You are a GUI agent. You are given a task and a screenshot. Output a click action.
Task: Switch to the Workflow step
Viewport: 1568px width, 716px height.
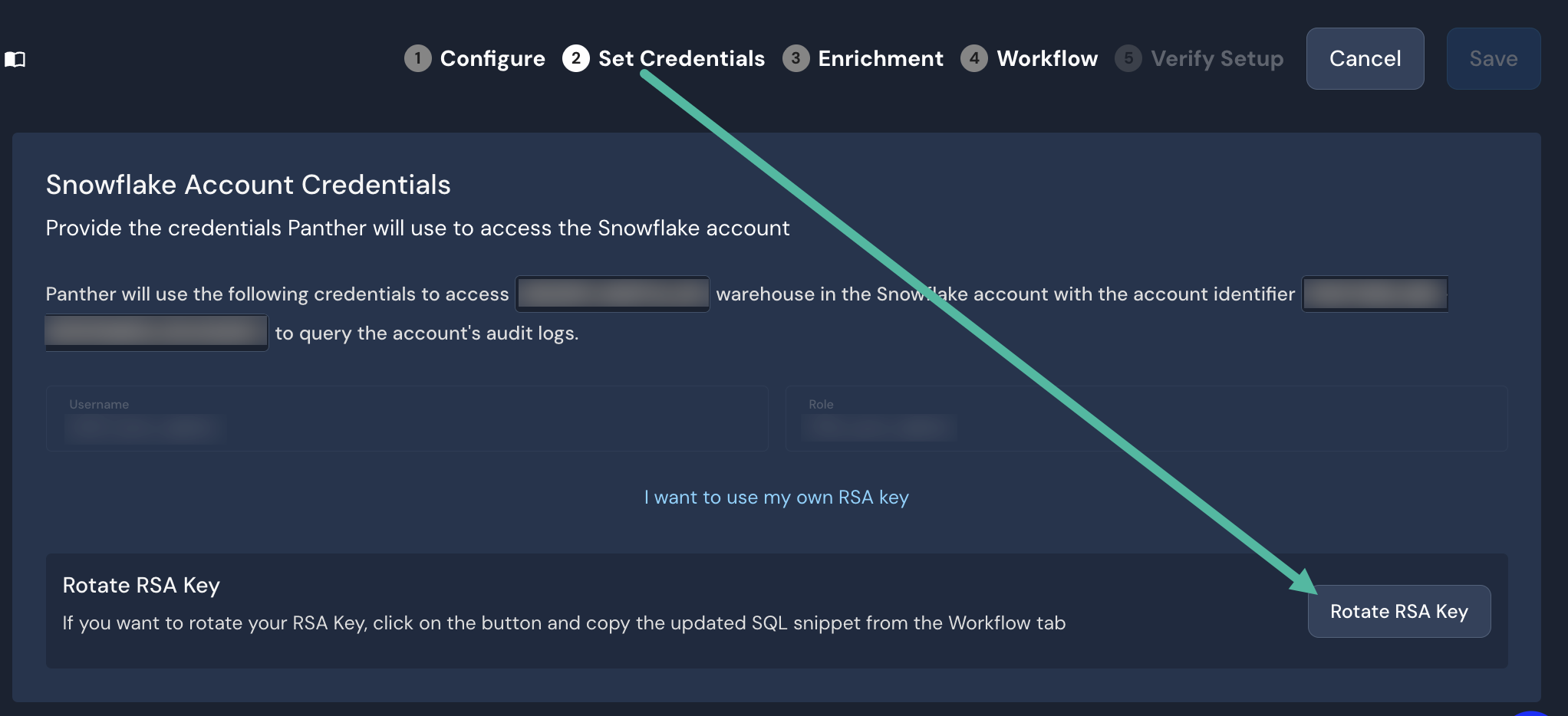(1046, 58)
